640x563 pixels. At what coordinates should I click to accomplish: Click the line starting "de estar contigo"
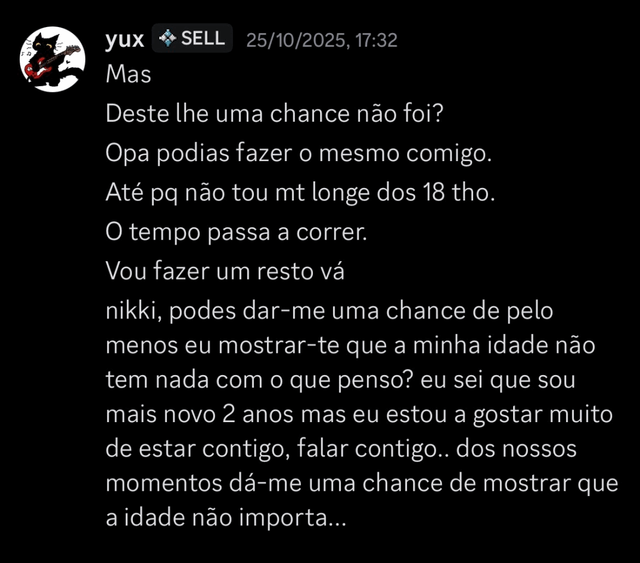[341, 449]
